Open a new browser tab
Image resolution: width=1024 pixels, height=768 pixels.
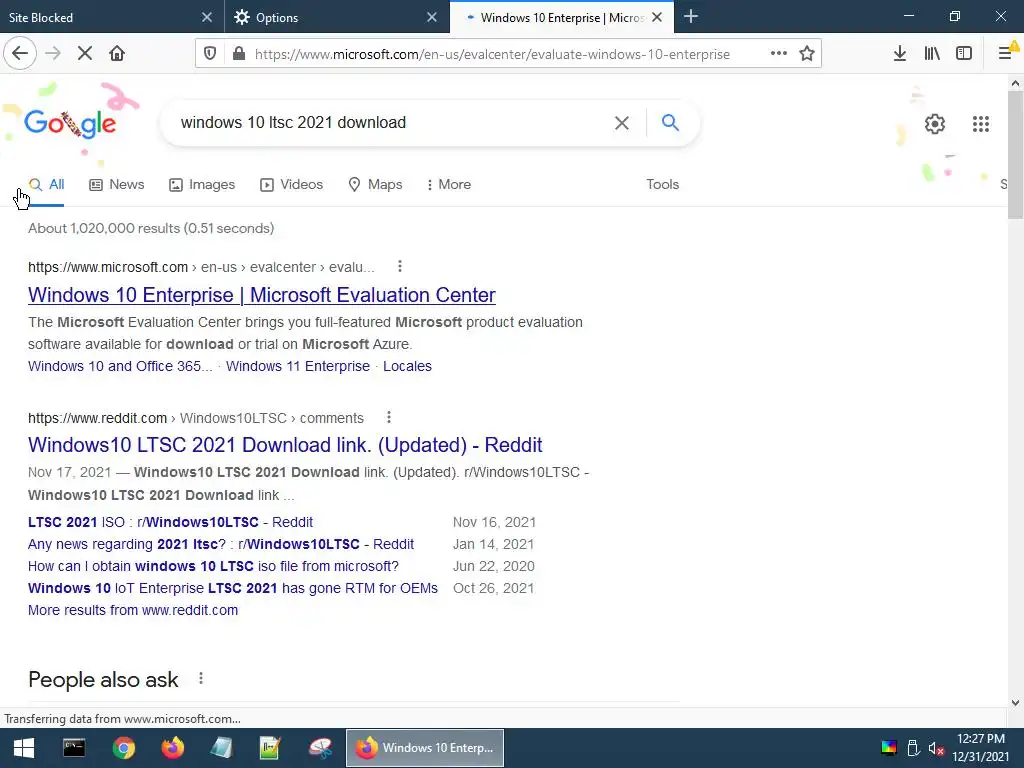pyautogui.click(x=691, y=17)
